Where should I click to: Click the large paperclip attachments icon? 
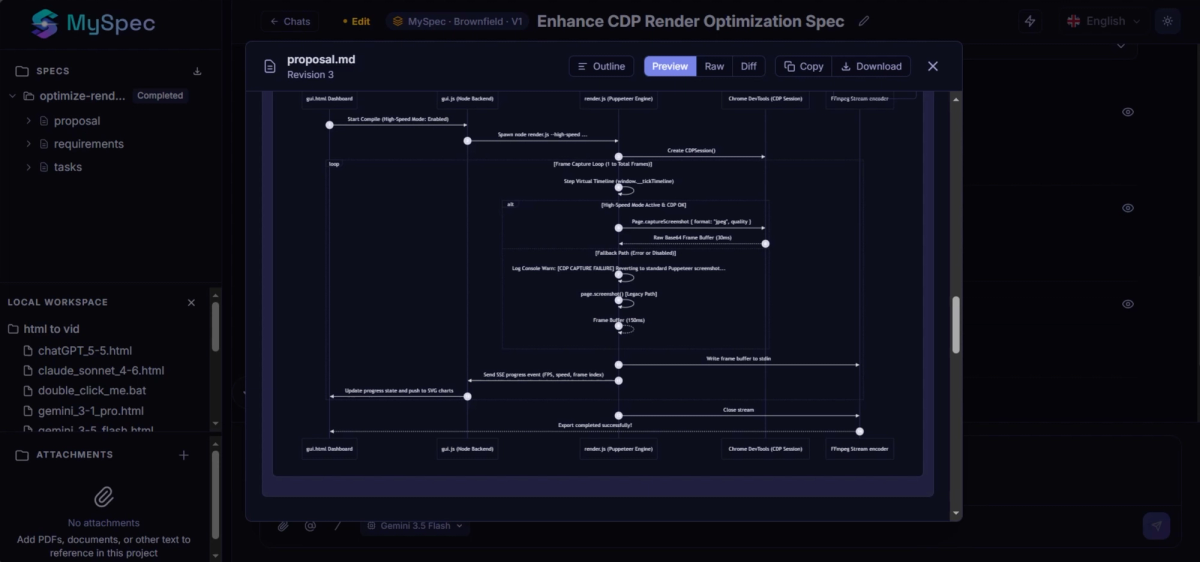104,497
